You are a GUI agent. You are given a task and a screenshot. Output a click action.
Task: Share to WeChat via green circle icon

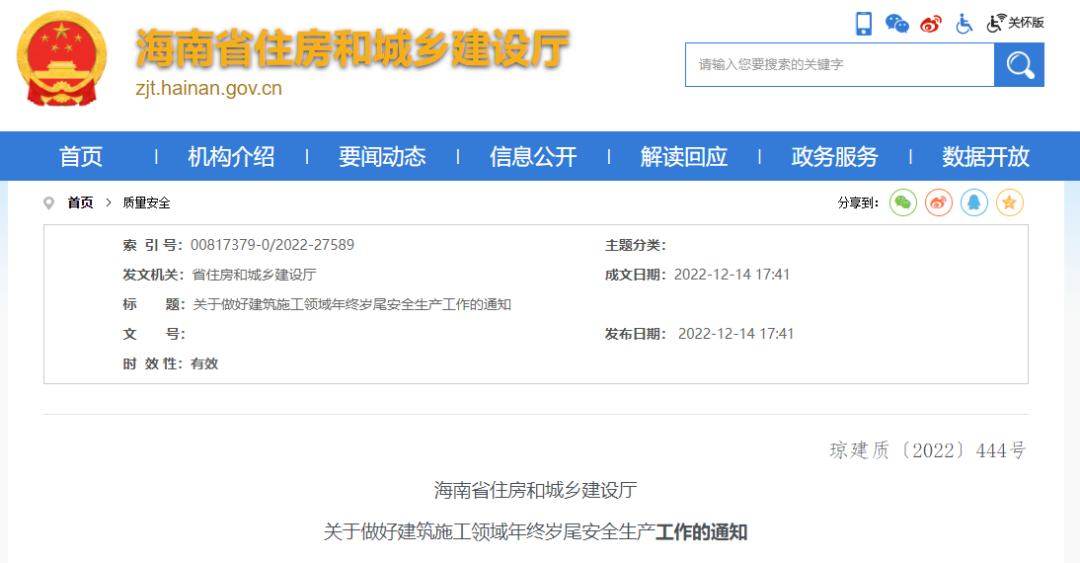pyautogui.click(x=904, y=203)
